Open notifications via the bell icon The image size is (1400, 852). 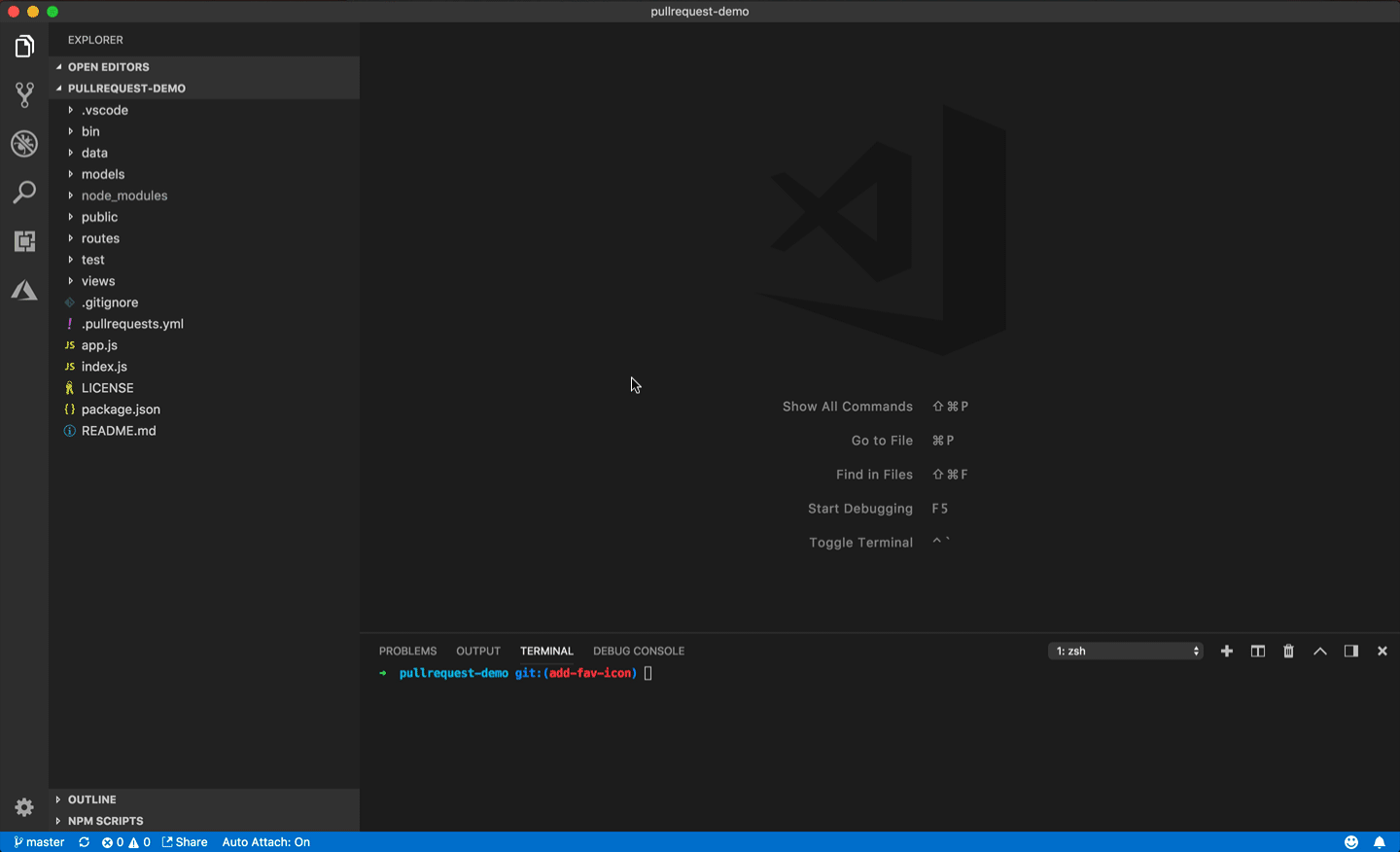(1379, 841)
